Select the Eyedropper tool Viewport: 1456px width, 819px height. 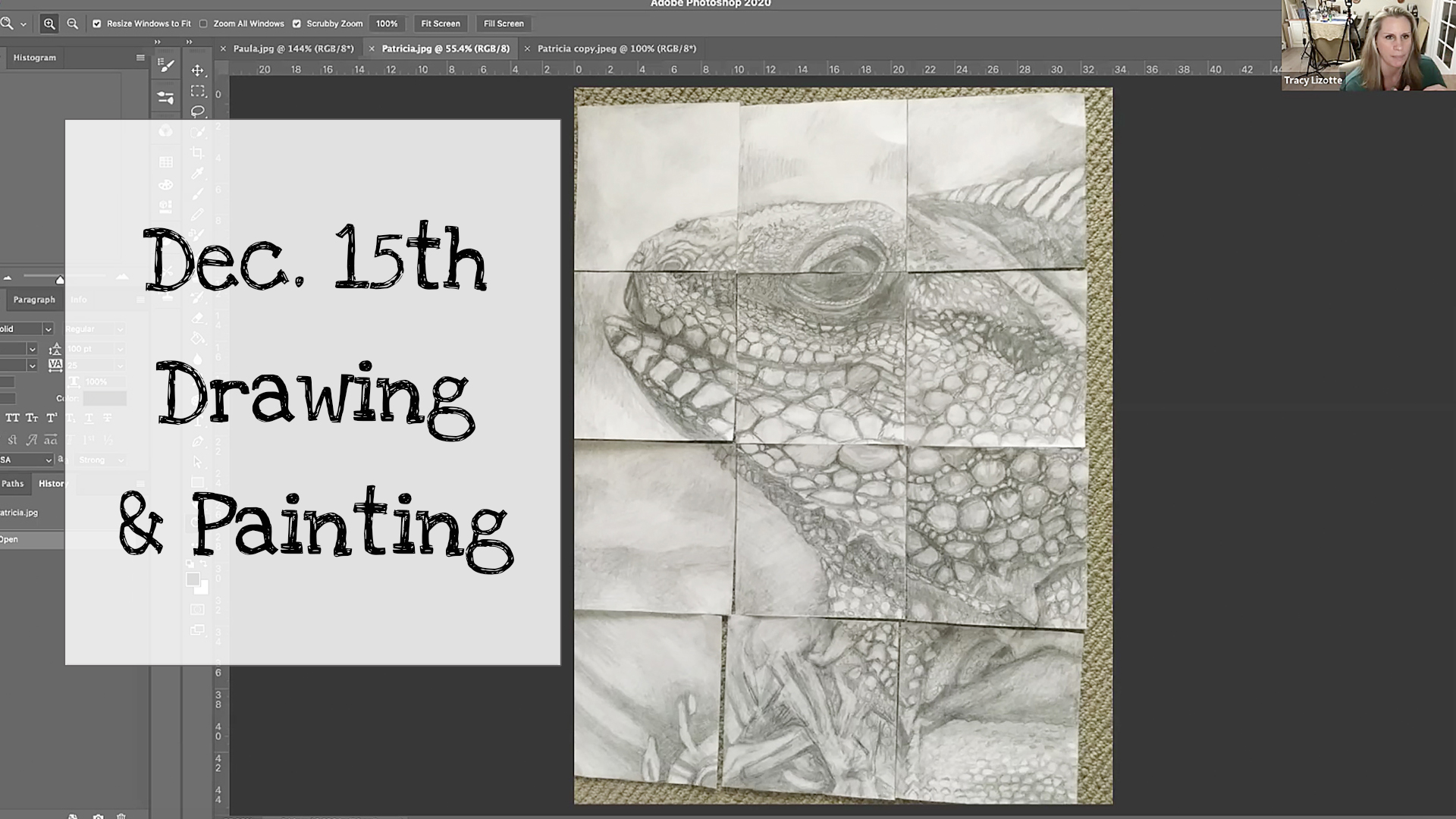198,174
